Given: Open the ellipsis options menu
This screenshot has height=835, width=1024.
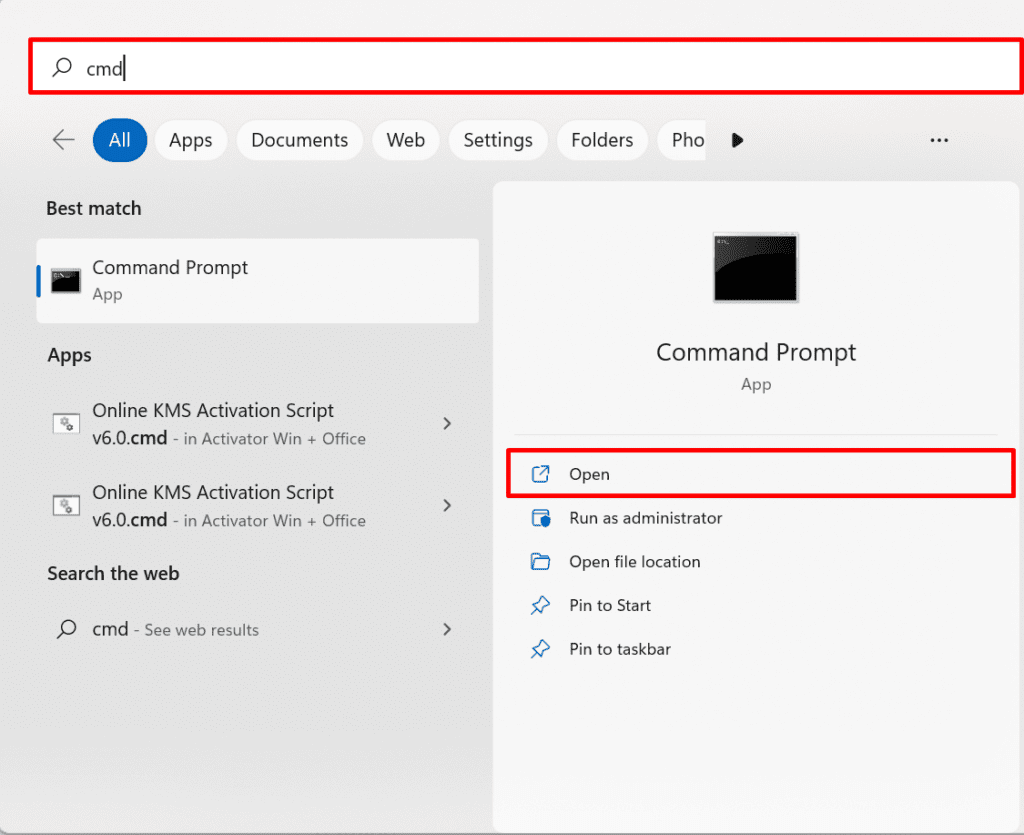Looking at the screenshot, I should point(938,140).
